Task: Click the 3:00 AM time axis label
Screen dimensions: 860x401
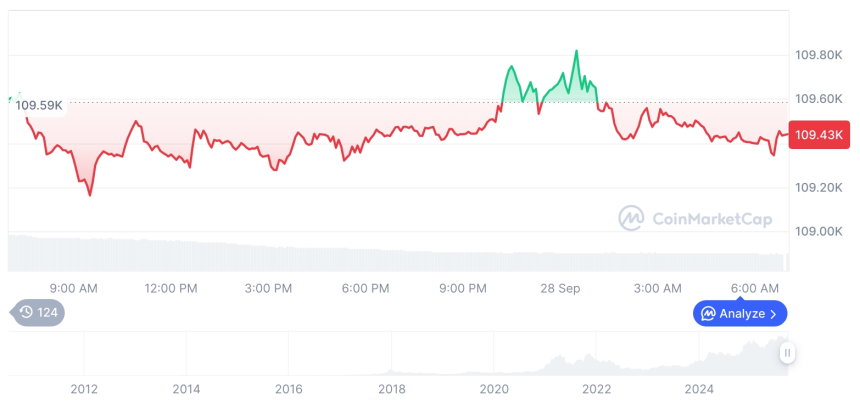Action: point(658,288)
